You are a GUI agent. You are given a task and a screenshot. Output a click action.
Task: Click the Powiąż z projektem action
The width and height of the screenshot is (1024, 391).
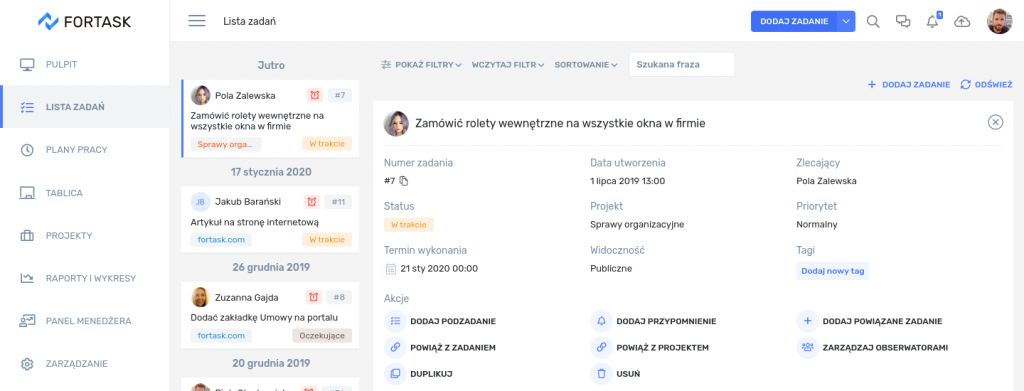pyautogui.click(x=650, y=347)
